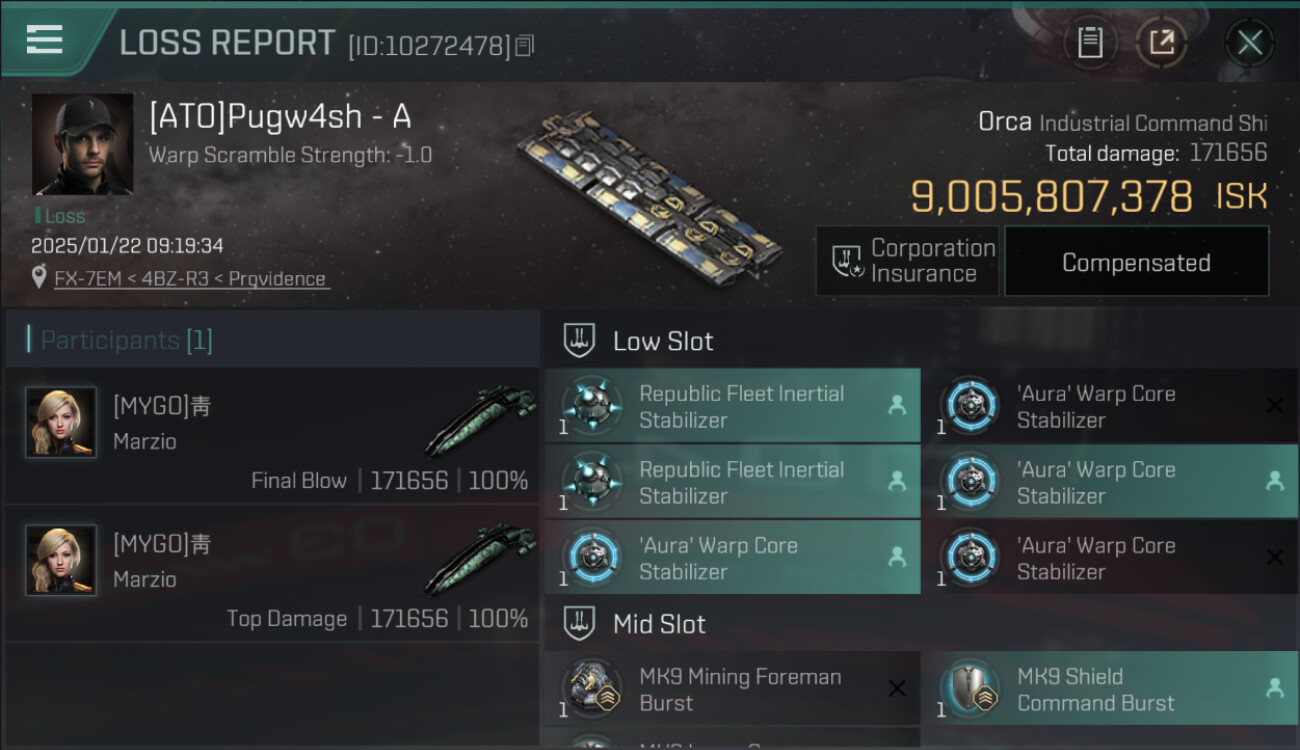Viewport: 1300px width, 750px height.
Task: Open the Final Blow attacker portrait
Action: 61,423
